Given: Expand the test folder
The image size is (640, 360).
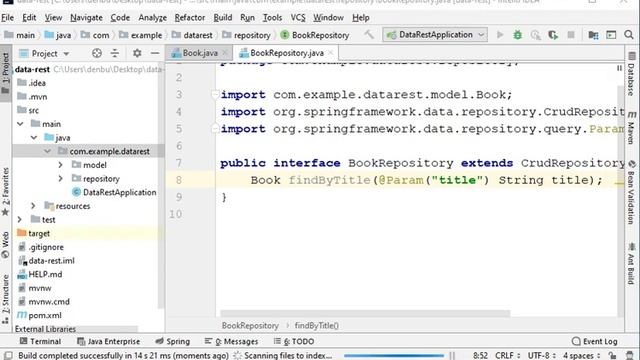Looking at the screenshot, I should (x=20, y=220).
